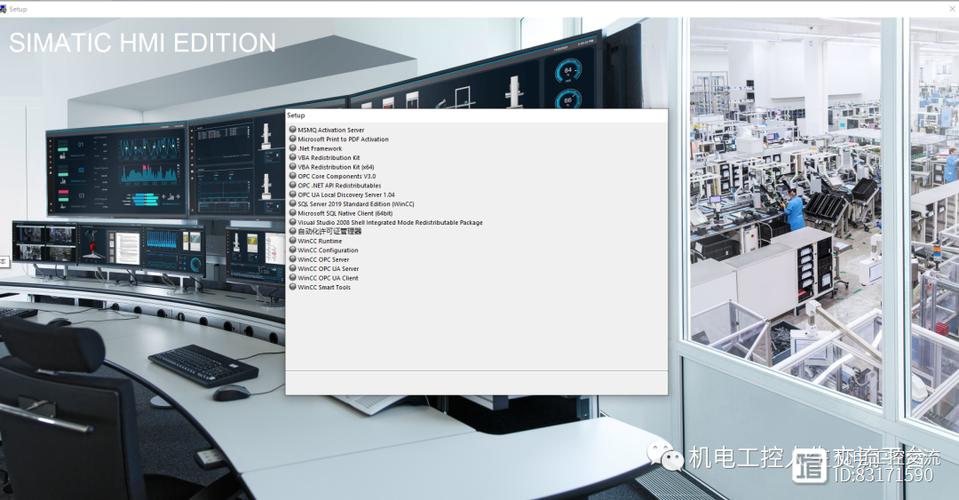The height and width of the screenshot is (500, 959).
Task: Click the status bullet beside Microsoft Print to PDF Activation
Action: [292, 139]
